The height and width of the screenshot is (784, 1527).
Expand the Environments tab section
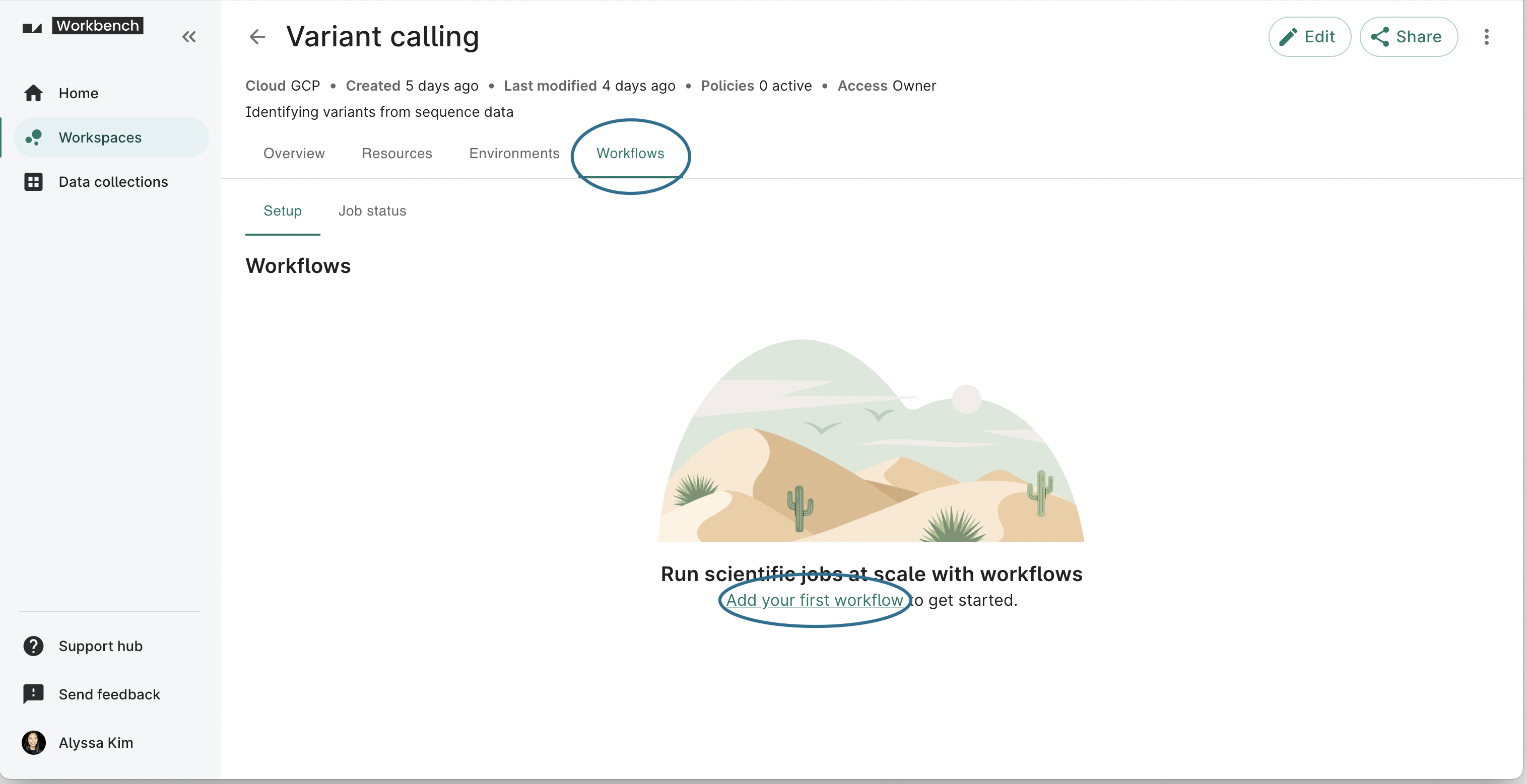[x=514, y=153]
